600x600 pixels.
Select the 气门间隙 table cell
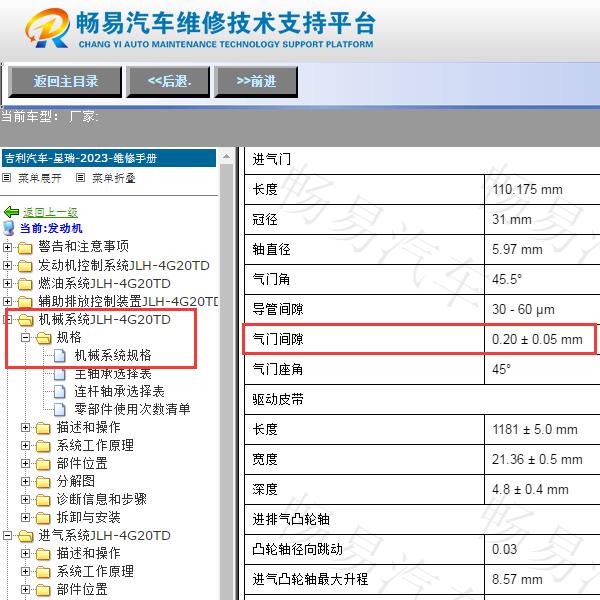364,339
